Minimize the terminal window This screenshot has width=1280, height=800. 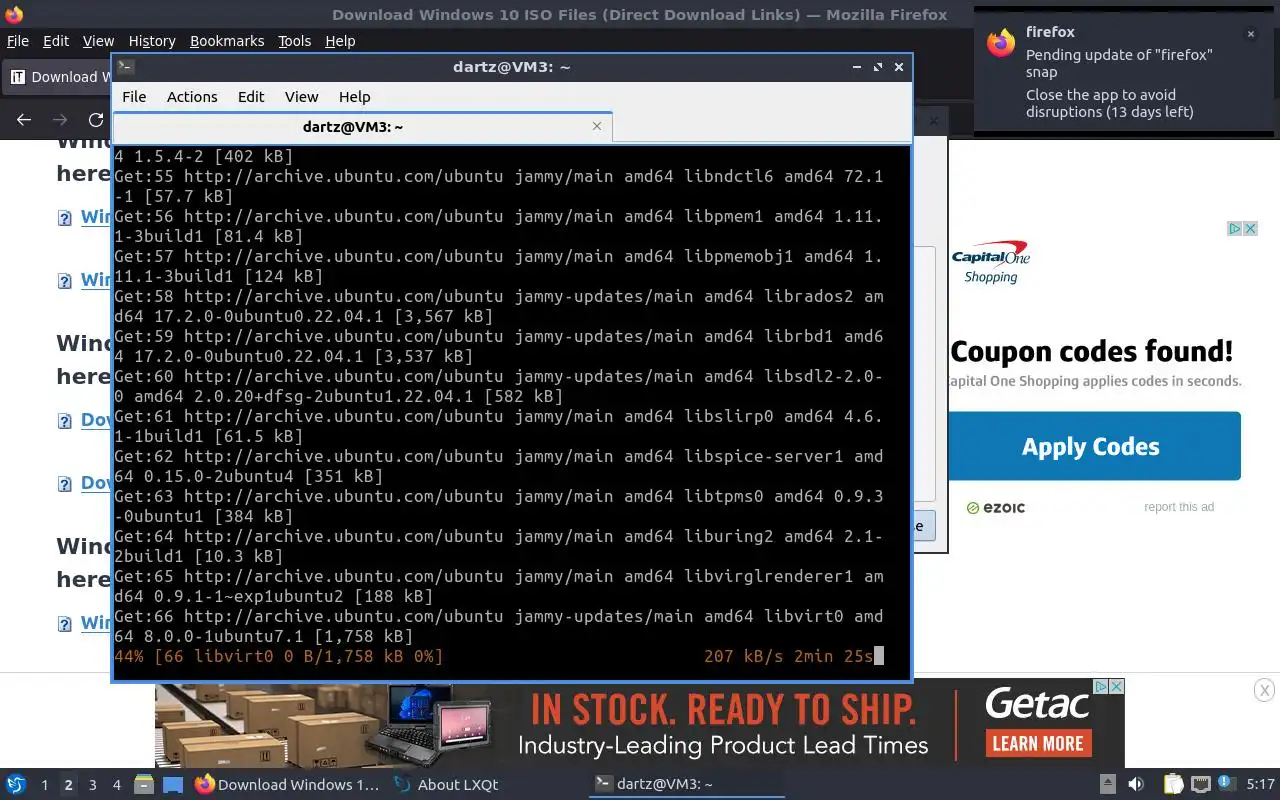click(857, 67)
